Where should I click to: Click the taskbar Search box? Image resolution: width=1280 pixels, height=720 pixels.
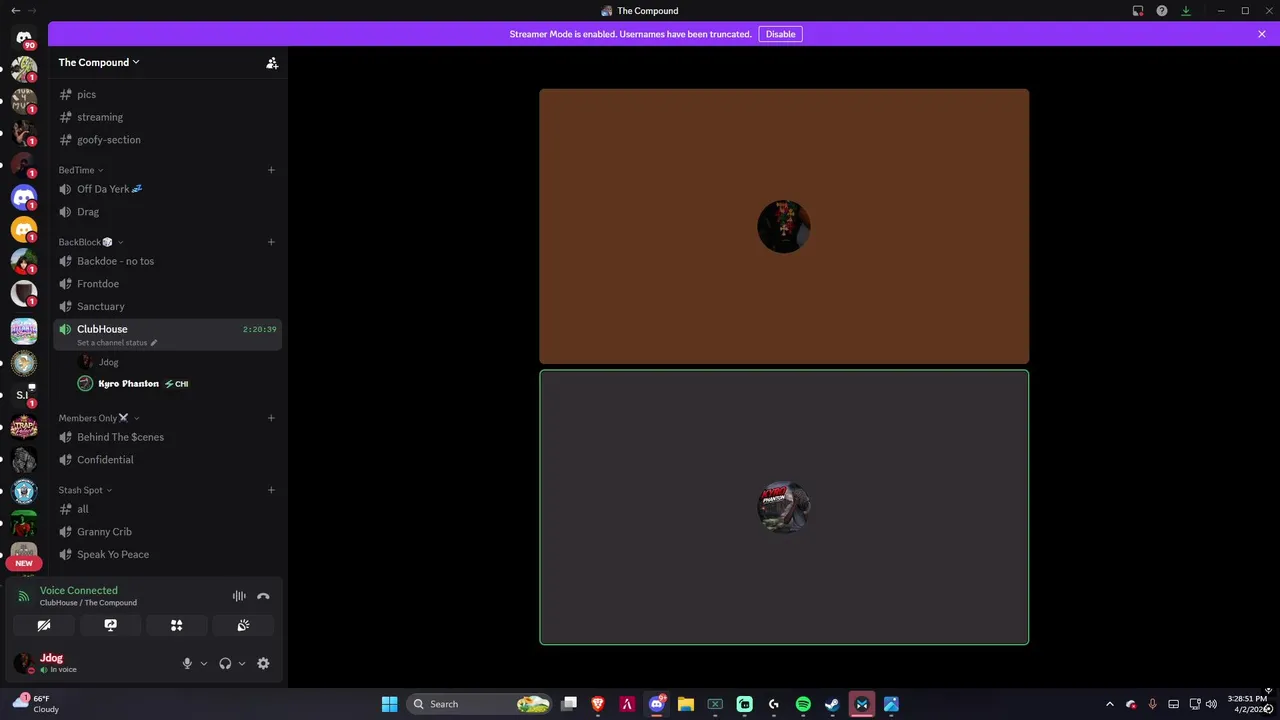(x=480, y=704)
